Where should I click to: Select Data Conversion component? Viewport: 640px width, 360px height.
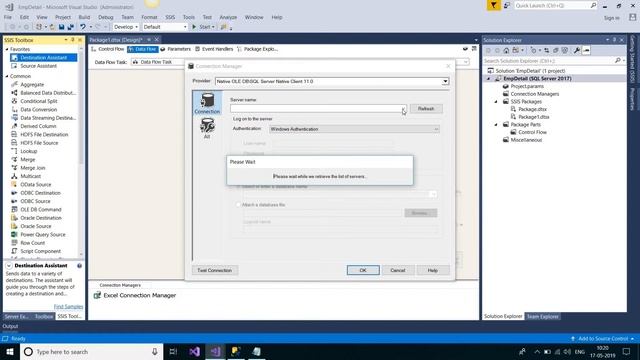click(38, 109)
